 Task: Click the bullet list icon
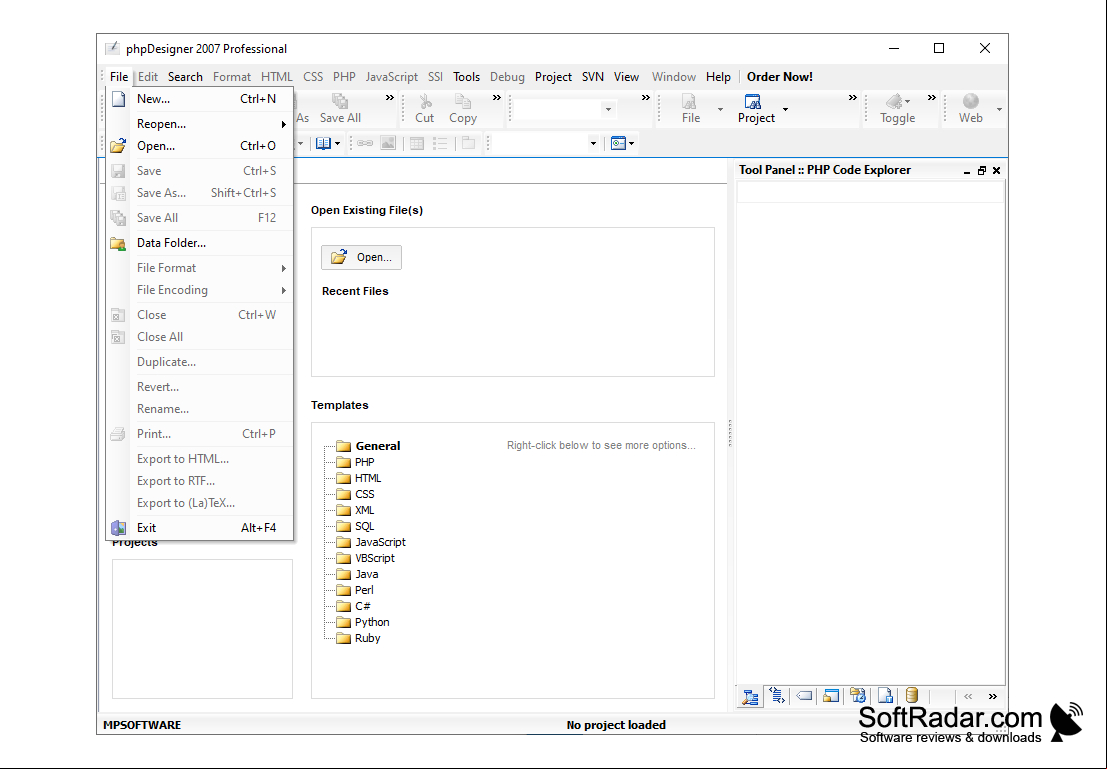440,143
